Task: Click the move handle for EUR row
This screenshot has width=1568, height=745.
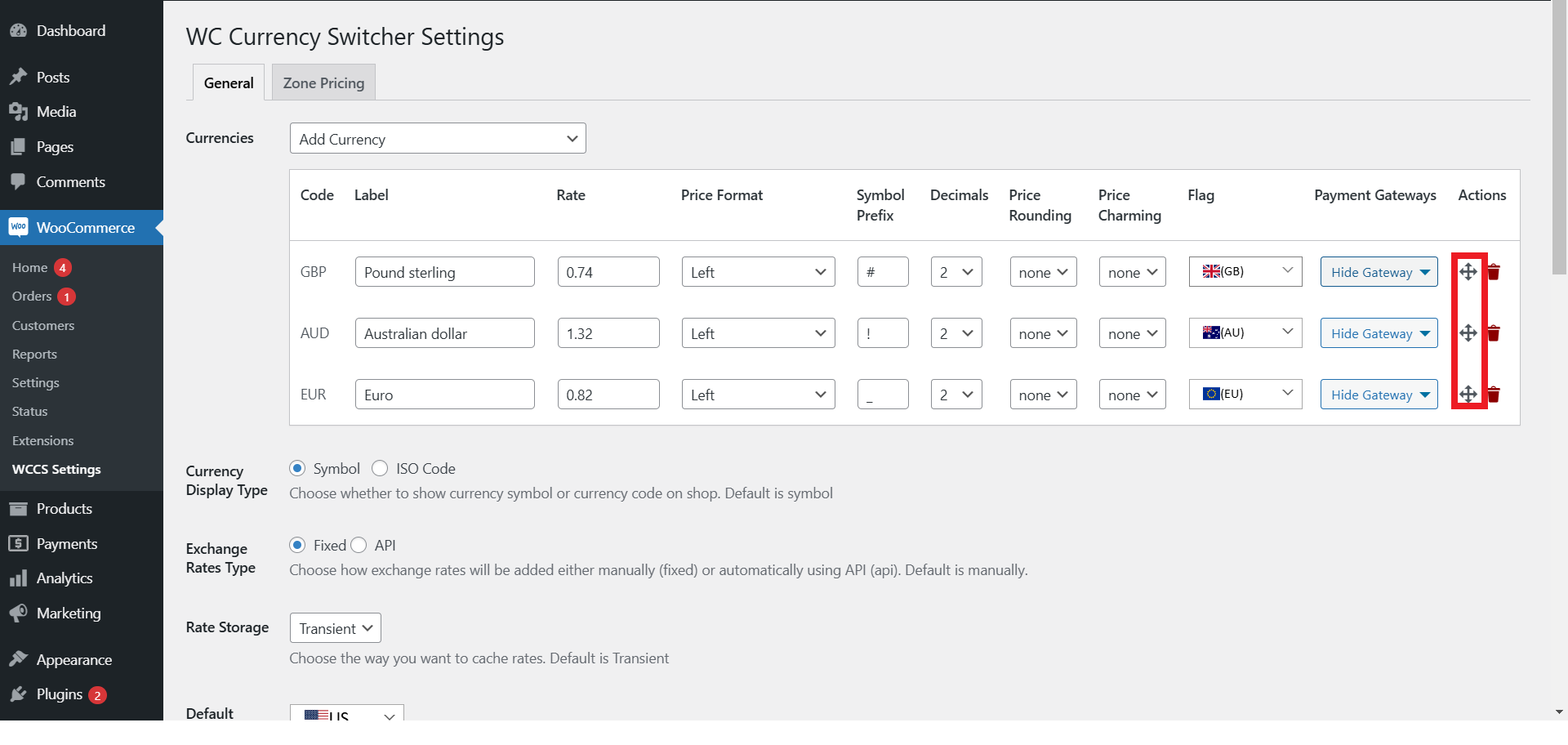Action: coord(1468,395)
